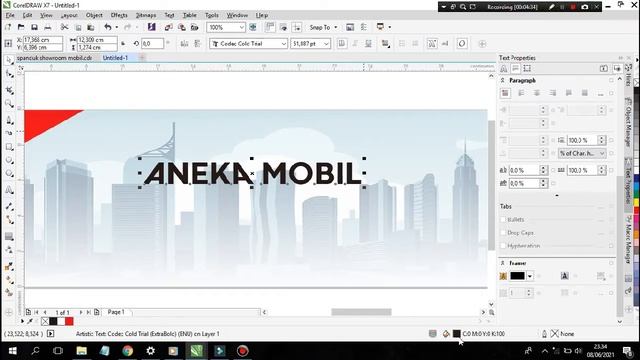Set paragraph alignment to full justify
The height and width of the screenshot is (360, 640).
[x=569, y=93]
